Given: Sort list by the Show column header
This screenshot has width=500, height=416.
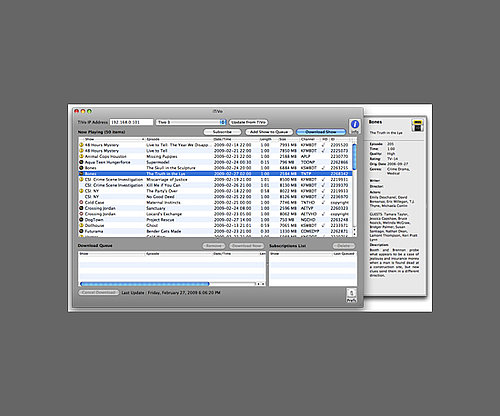Looking at the screenshot, I should [x=112, y=139].
